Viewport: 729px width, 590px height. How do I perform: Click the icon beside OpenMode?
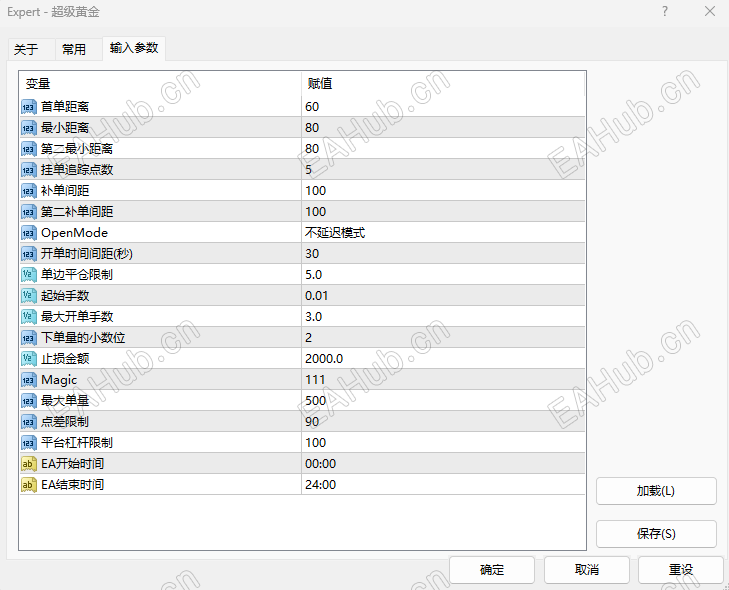click(x=28, y=233)
